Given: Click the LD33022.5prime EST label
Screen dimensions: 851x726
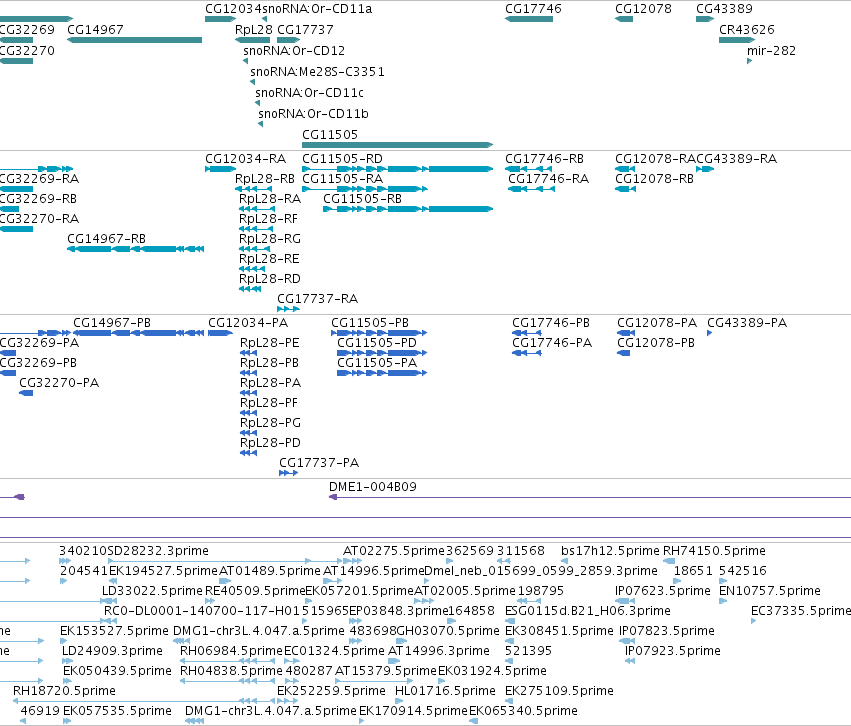Looking at the screenshot, I should 153,591.
